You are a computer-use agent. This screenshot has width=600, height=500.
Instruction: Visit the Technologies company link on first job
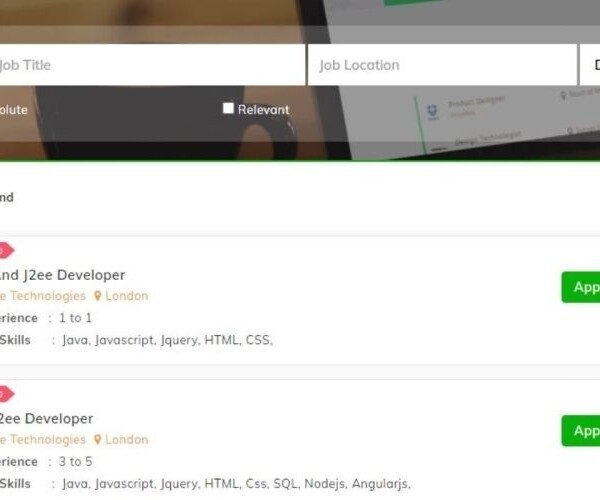point(43,296)
